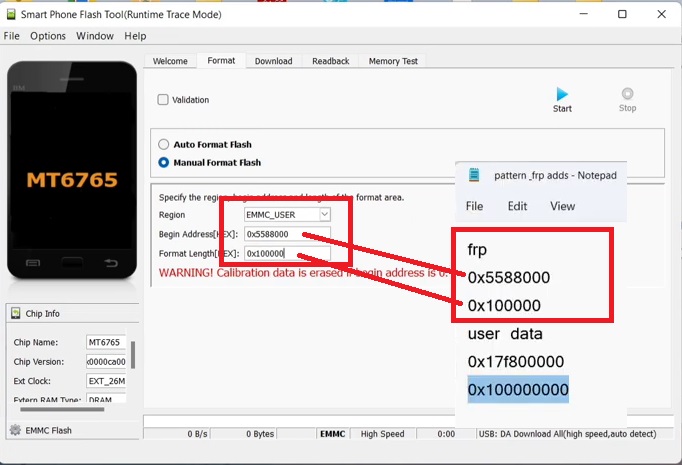
Task: Click the Chip Info horizontal scrollbar
Action: [x=62, y=409]
